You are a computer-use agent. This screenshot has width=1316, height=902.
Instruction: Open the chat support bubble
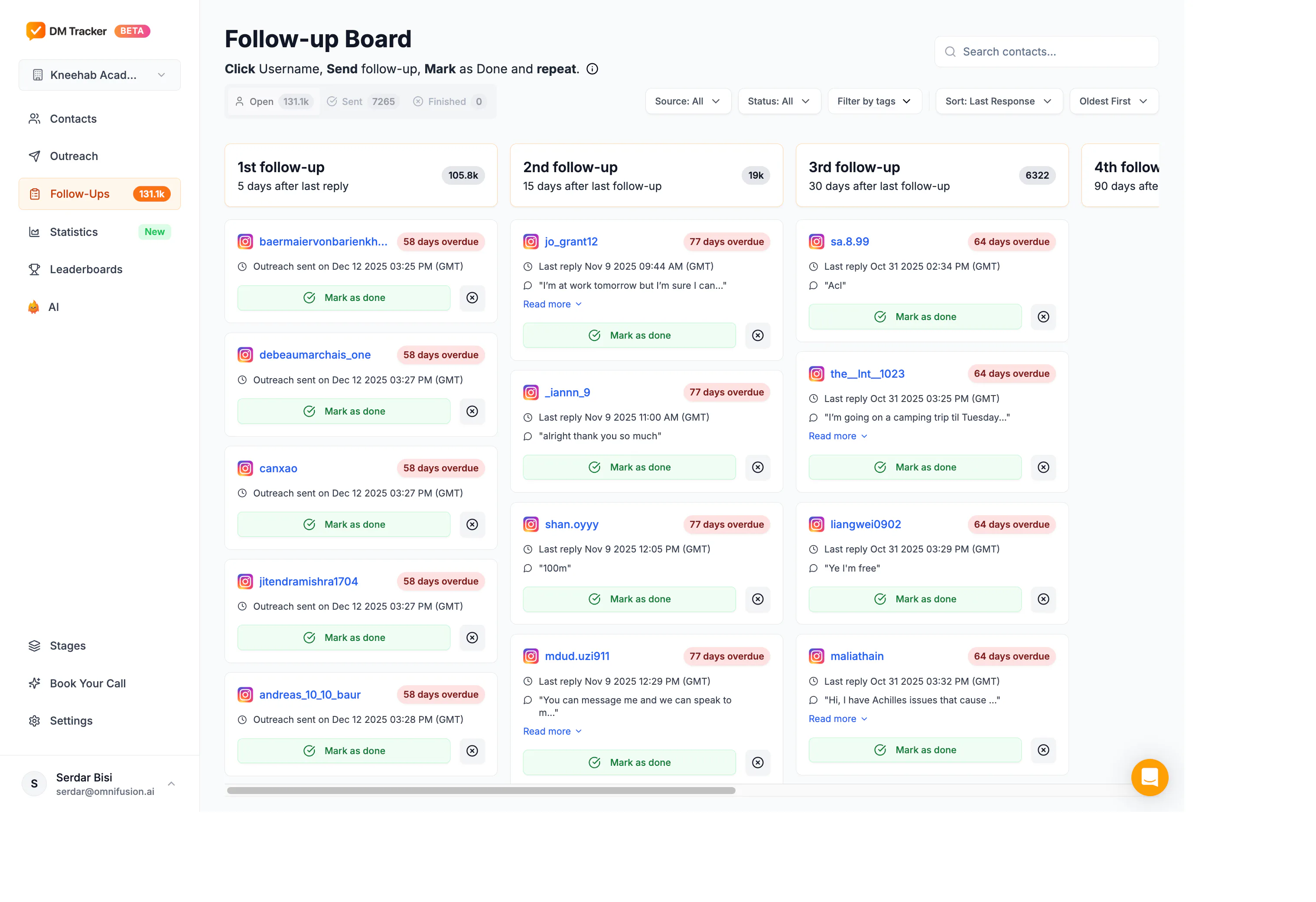coord(1150,778)
